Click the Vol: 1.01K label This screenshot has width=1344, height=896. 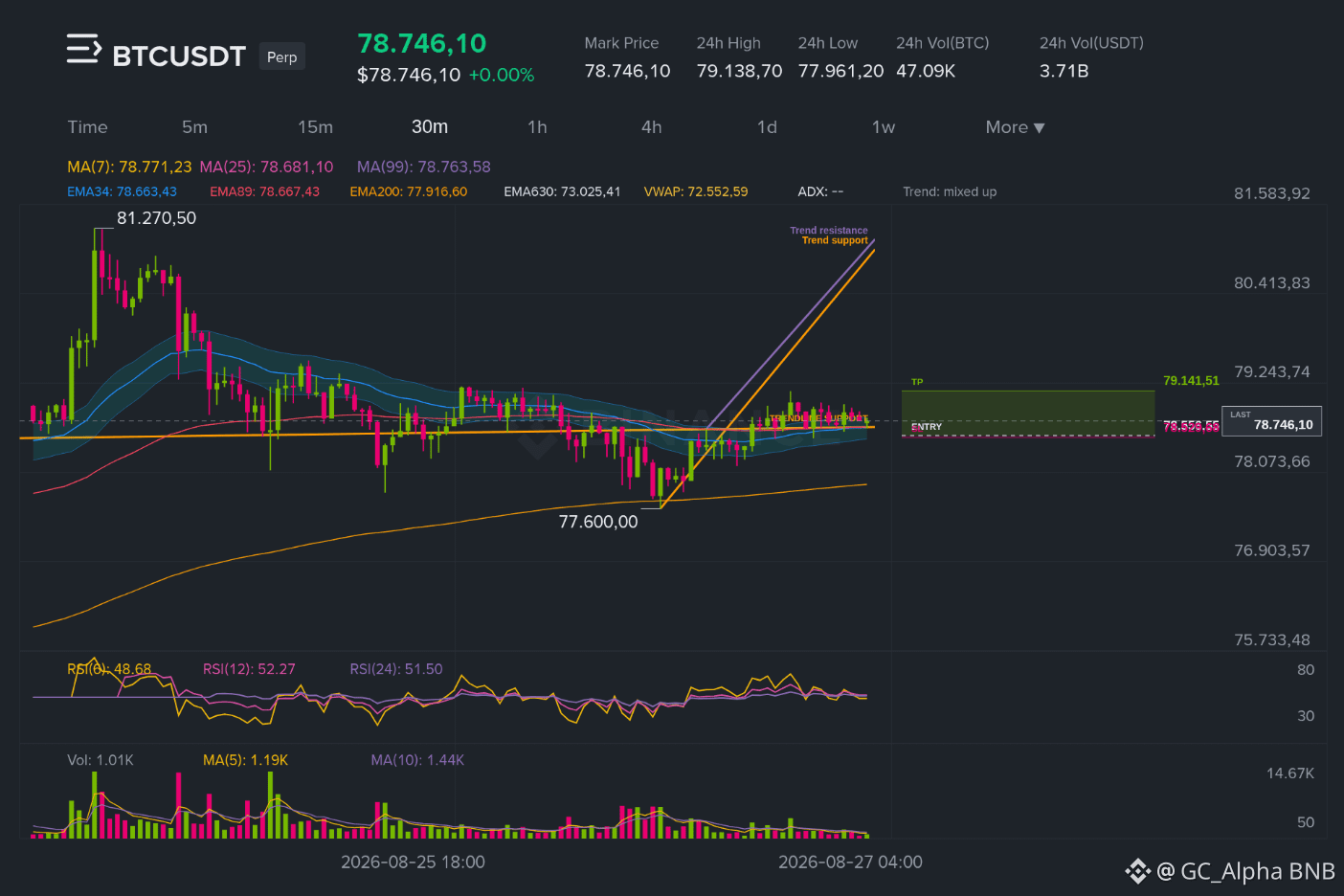[x=101, y=760]
